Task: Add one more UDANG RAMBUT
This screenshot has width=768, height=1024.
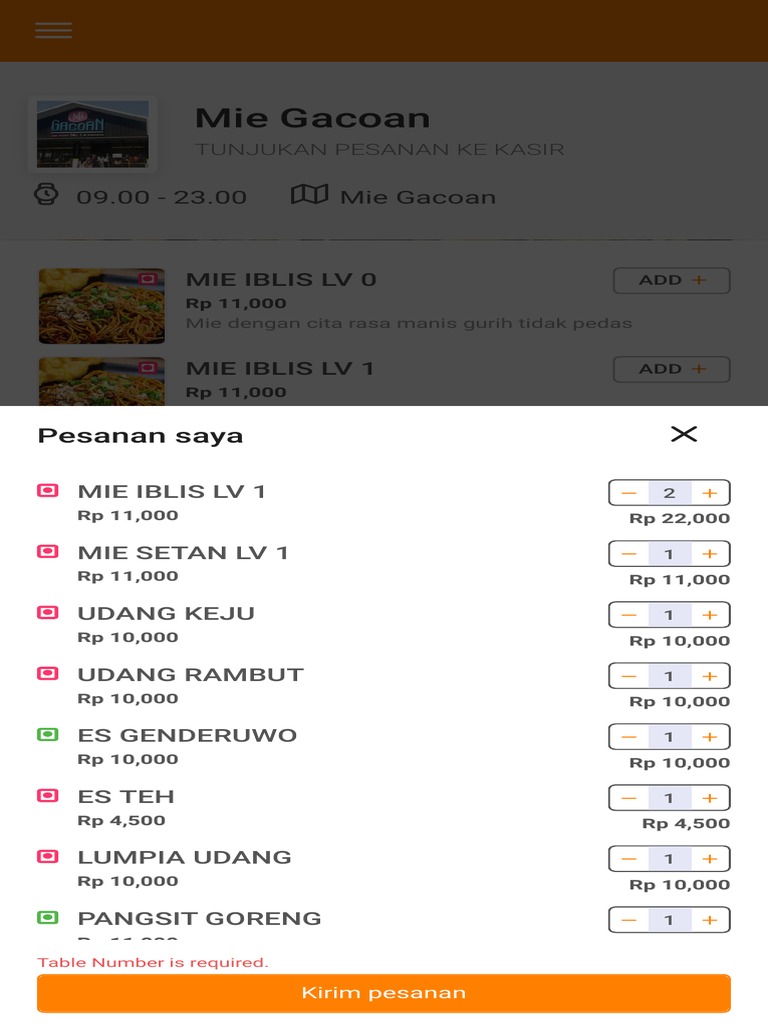Action: [x=709, y=676]
